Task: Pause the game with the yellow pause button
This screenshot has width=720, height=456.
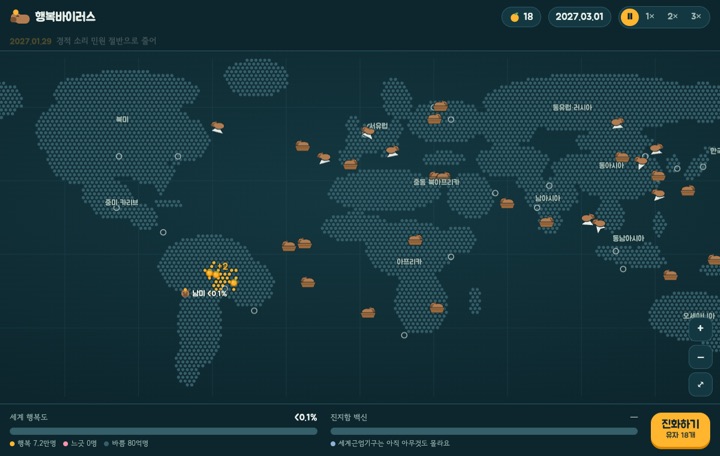Action: pos(630,17)
